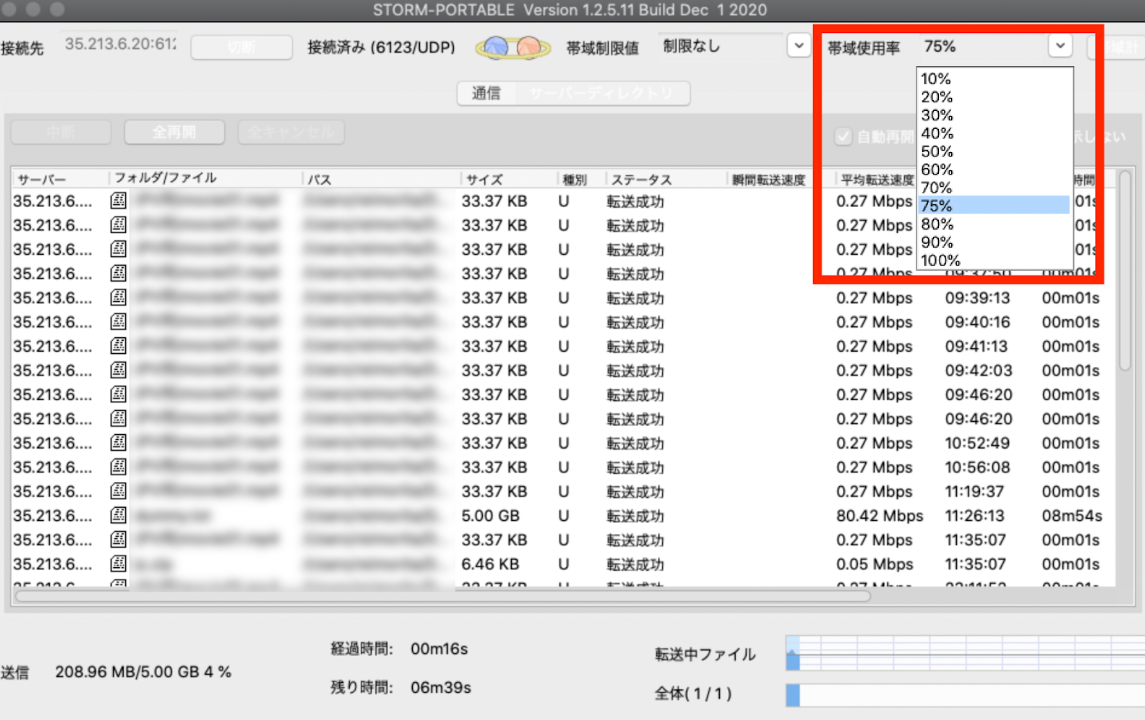Screen dimensions: 1145x720
Task: Click the 全キャンセル button
Action: (x=291, y=132)
